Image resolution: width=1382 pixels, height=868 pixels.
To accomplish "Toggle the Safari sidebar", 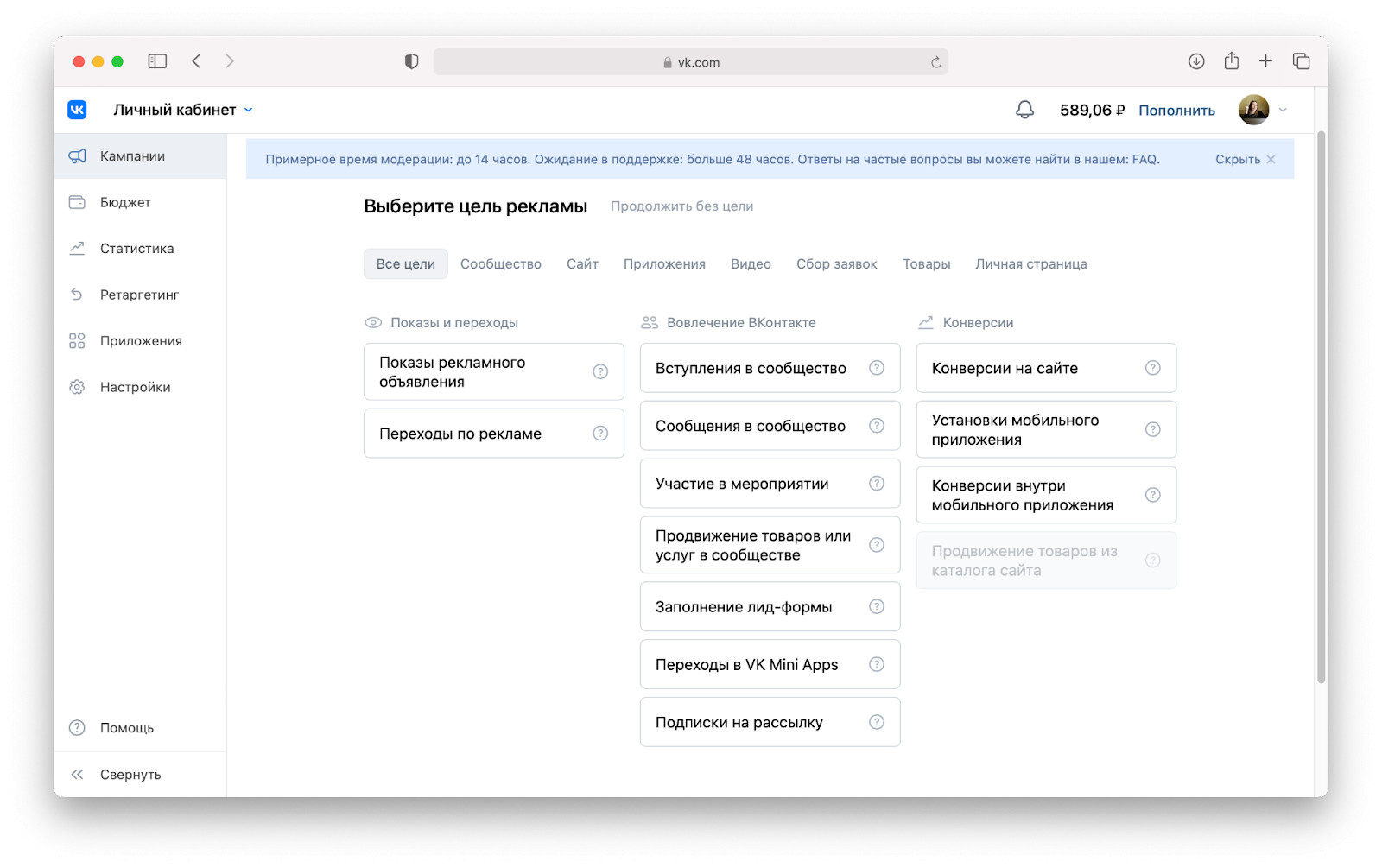I will [157, 61].
